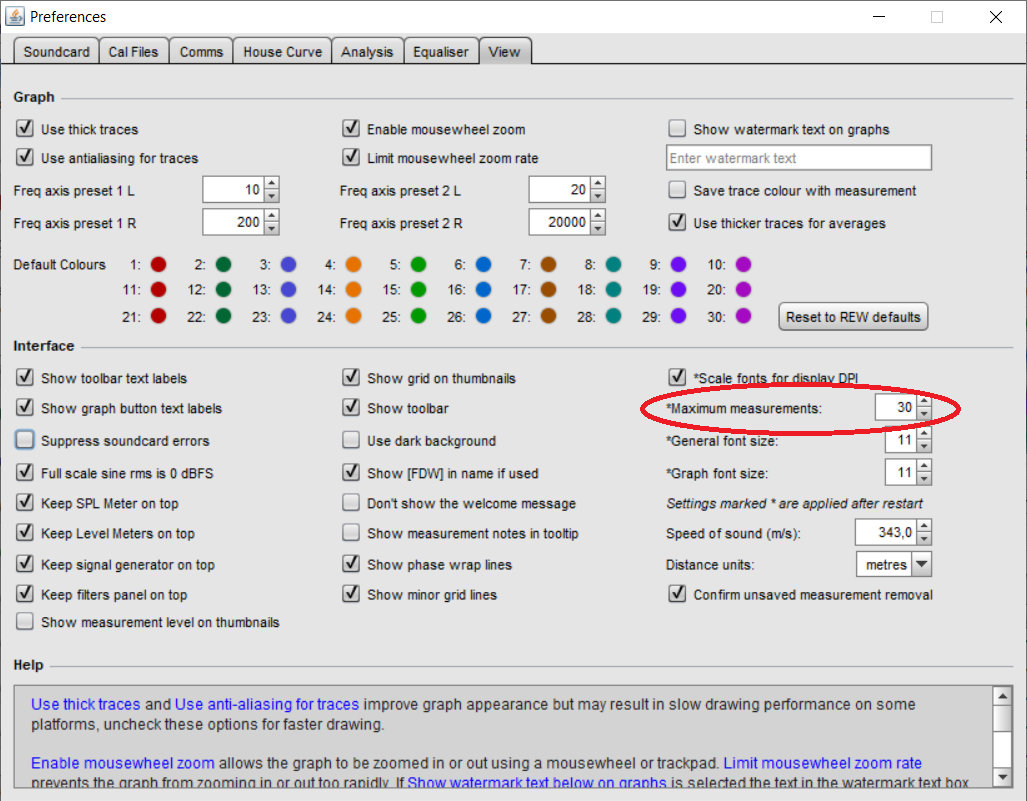1027x801 pixels.
Task: Click the Enter watermark text field
Action: pos(798,158)
